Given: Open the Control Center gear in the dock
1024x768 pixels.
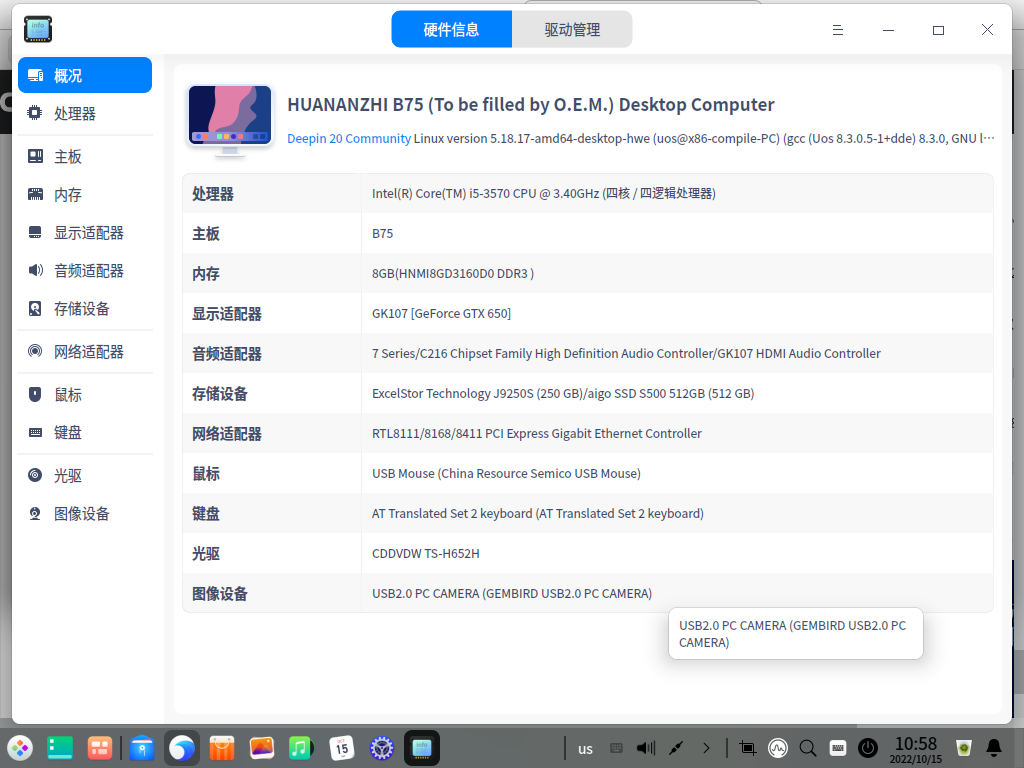Looking at the screenshot, I should [x=381, y=747].
